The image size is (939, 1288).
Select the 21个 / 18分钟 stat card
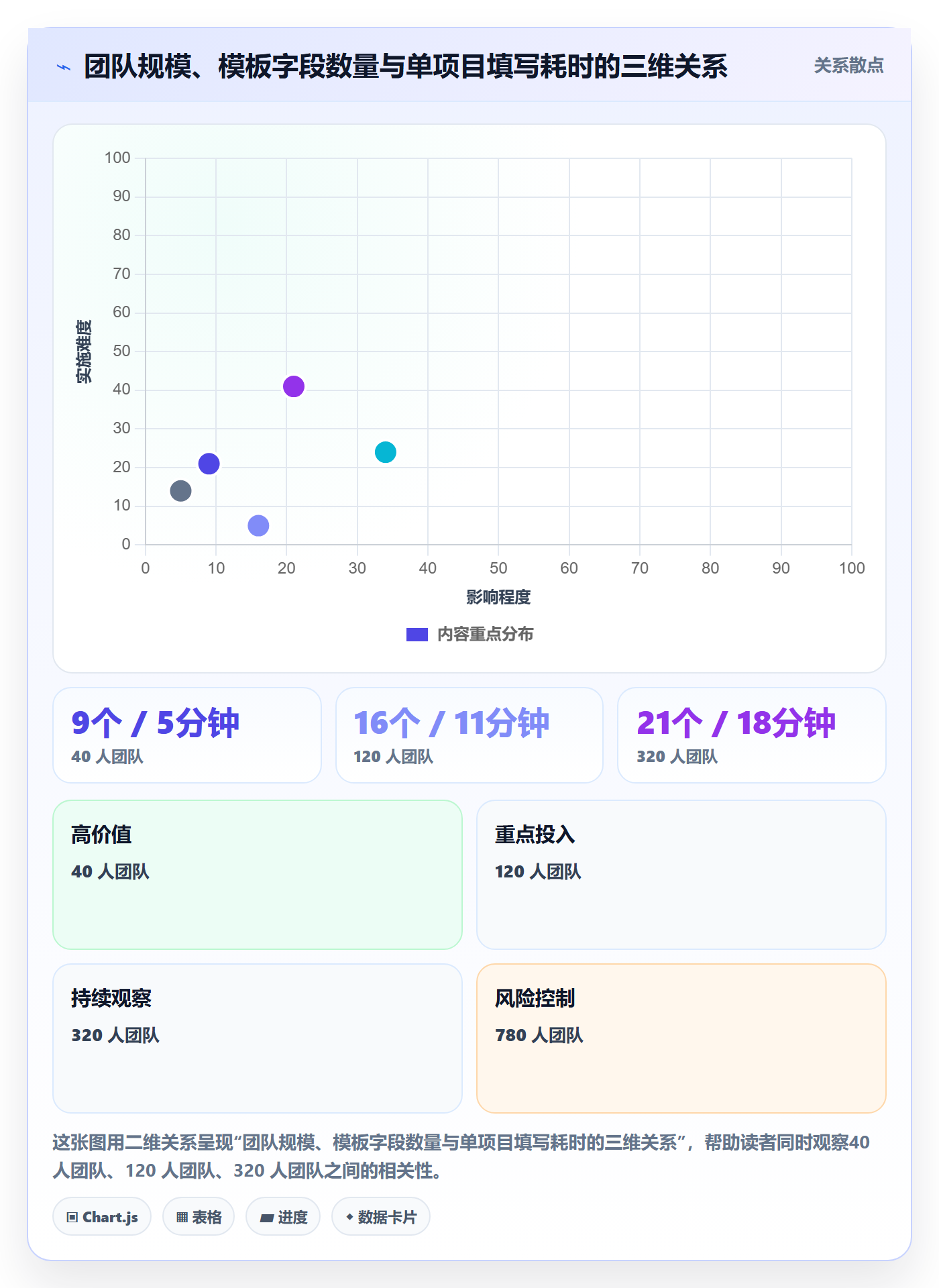(752, 735)
